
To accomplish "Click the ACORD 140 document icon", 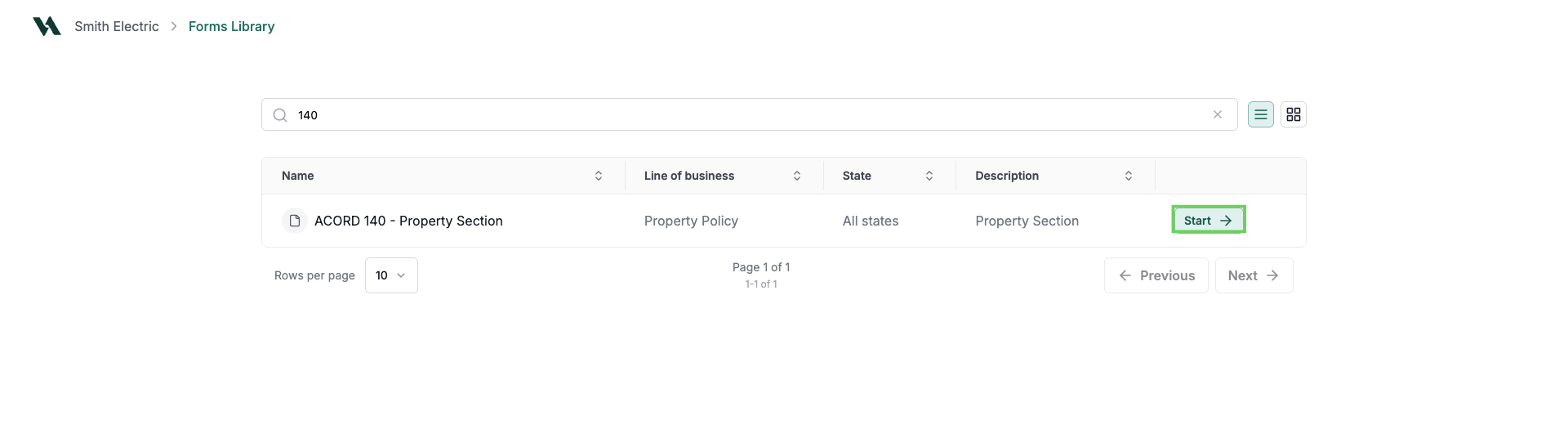I will point(295,221).
